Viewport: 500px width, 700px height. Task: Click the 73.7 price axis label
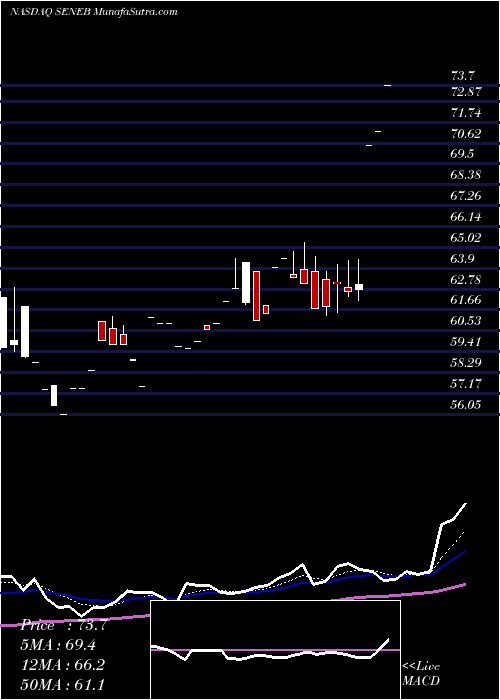click(x=463, y=76)
